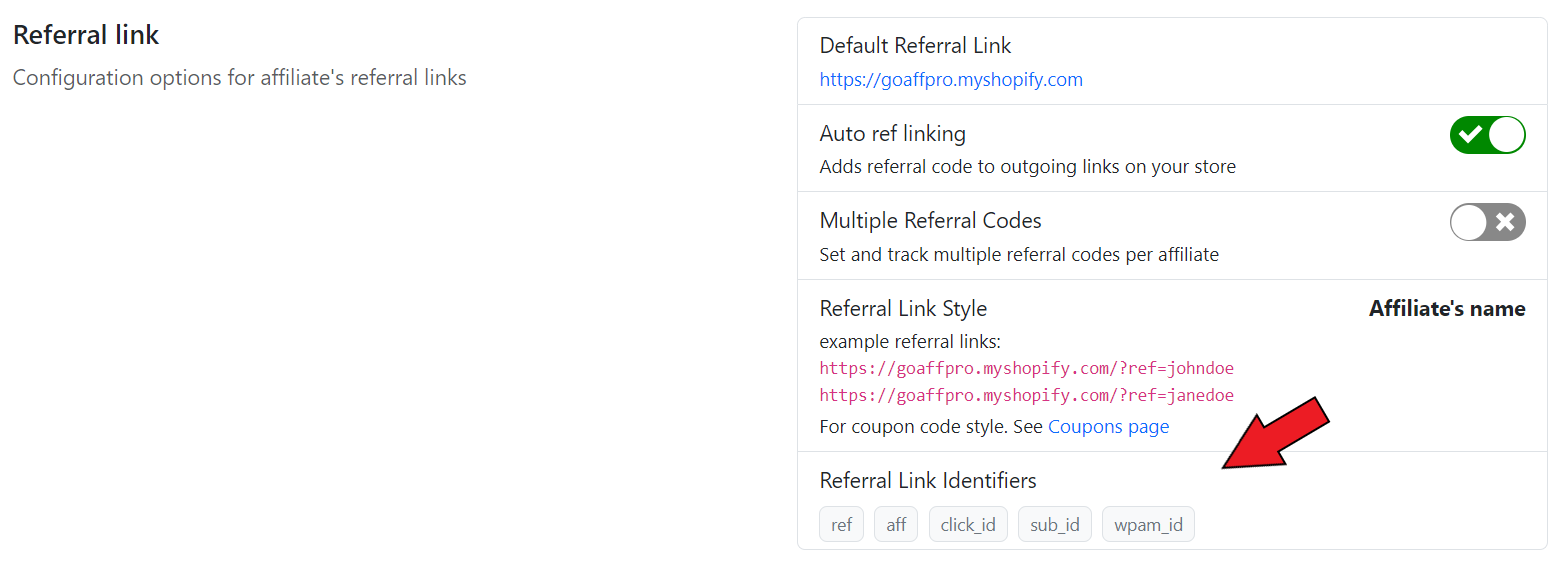The height and width of the screenshot is (576, 1563).
Task: Click the red arrow annotation
Action: point(1275,433)
